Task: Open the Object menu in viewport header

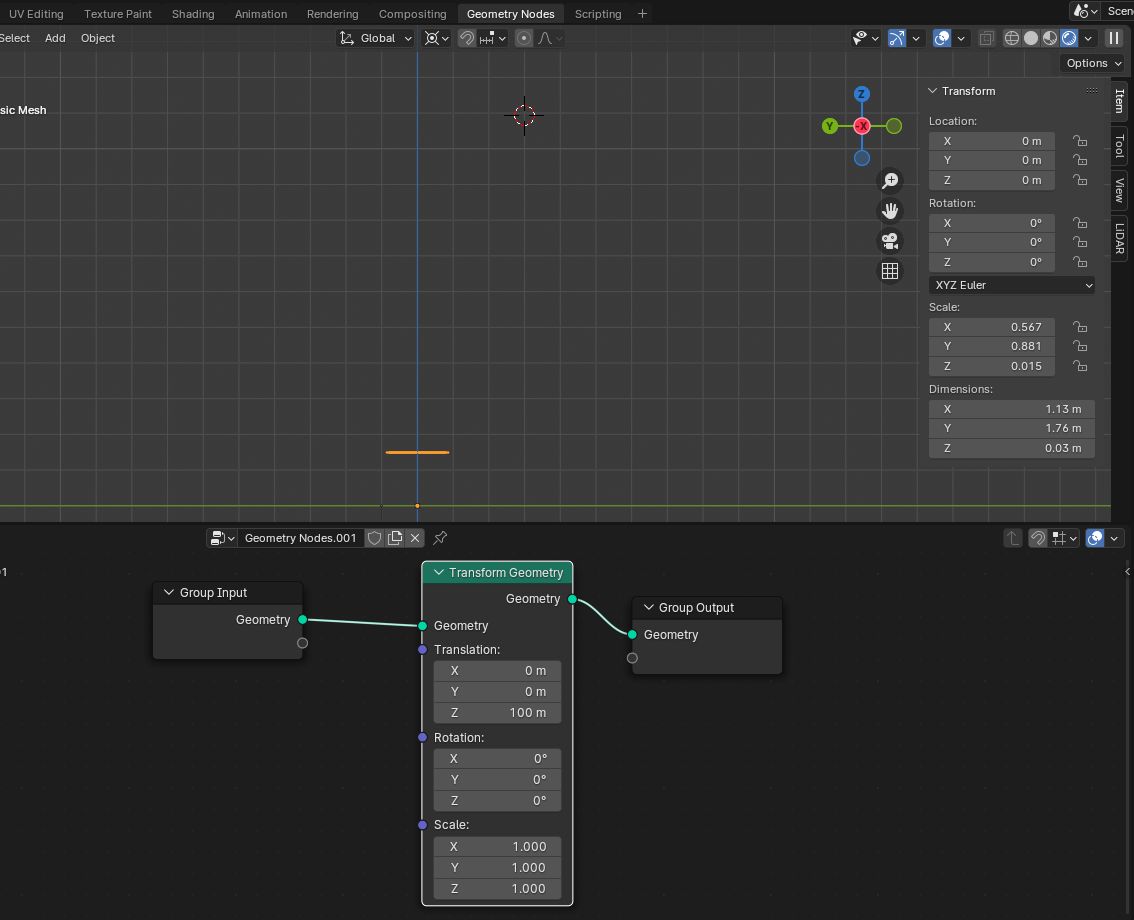Action: [98, 38]
